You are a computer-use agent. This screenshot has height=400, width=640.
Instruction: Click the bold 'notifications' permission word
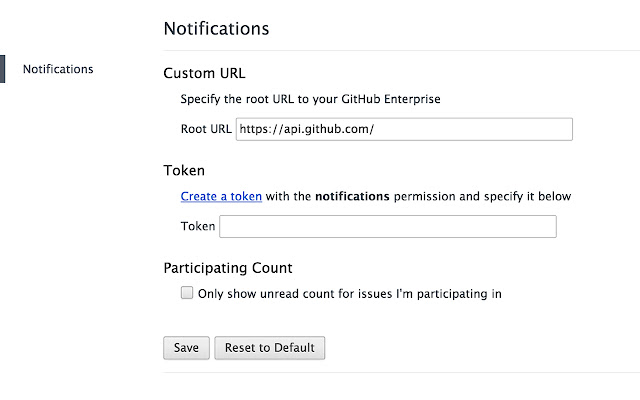(351, 197)
